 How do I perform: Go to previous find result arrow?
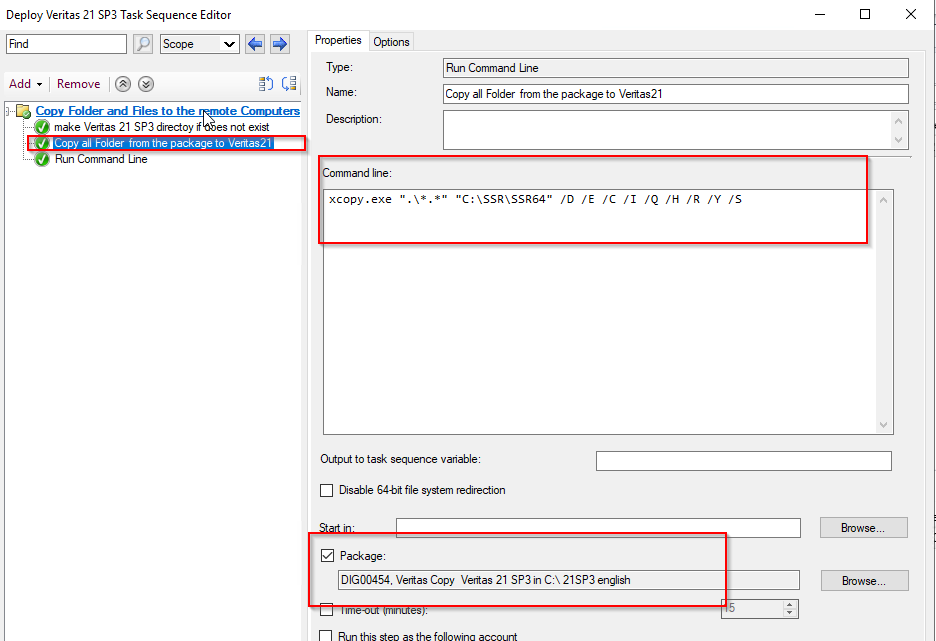tap(255, 44)
